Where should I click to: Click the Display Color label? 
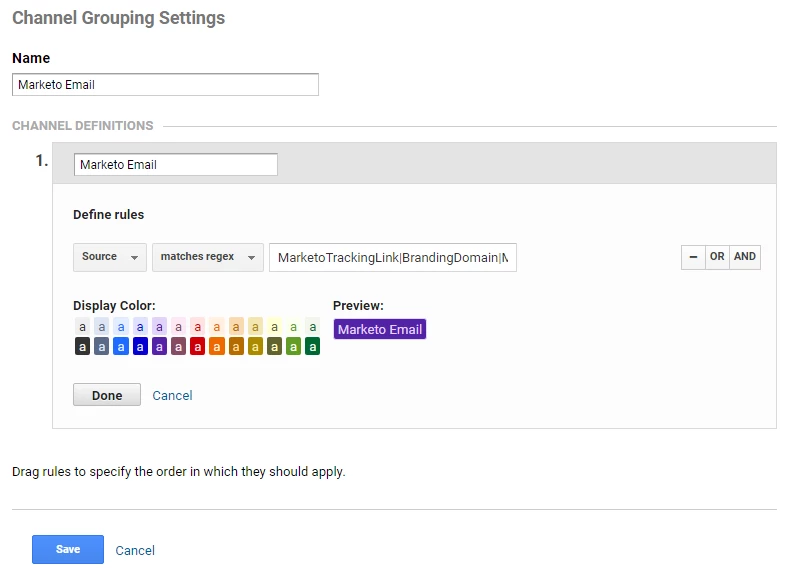114,305
